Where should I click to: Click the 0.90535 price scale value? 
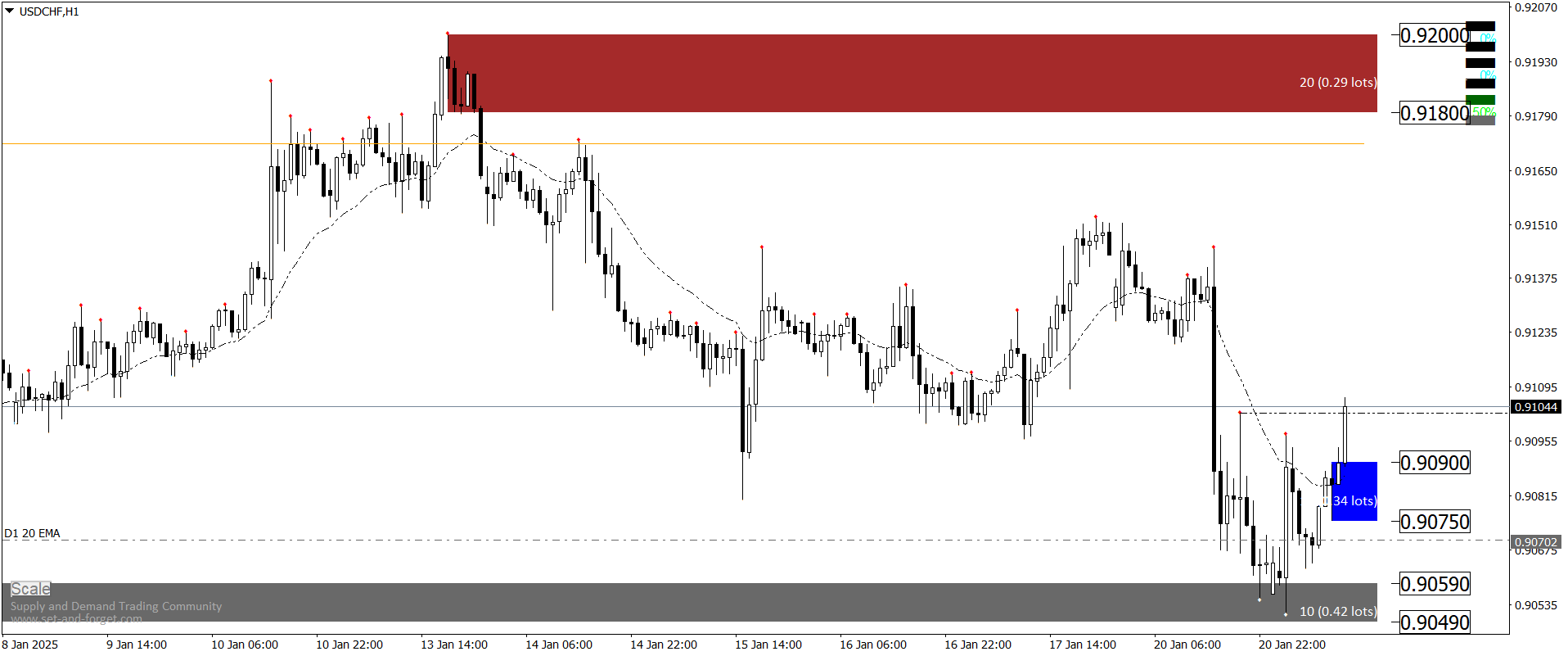click(1536, 605)
